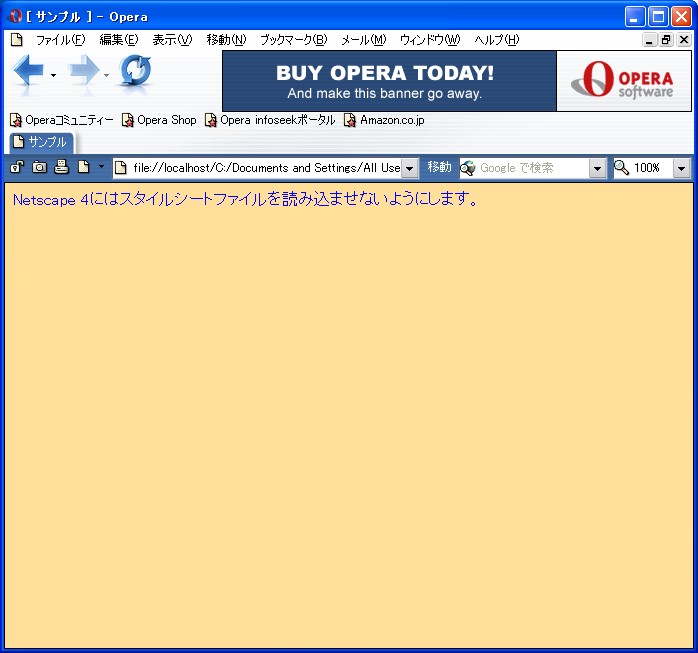
Task: Open the 表示(V) menu
Action: [x=172, y=40]
